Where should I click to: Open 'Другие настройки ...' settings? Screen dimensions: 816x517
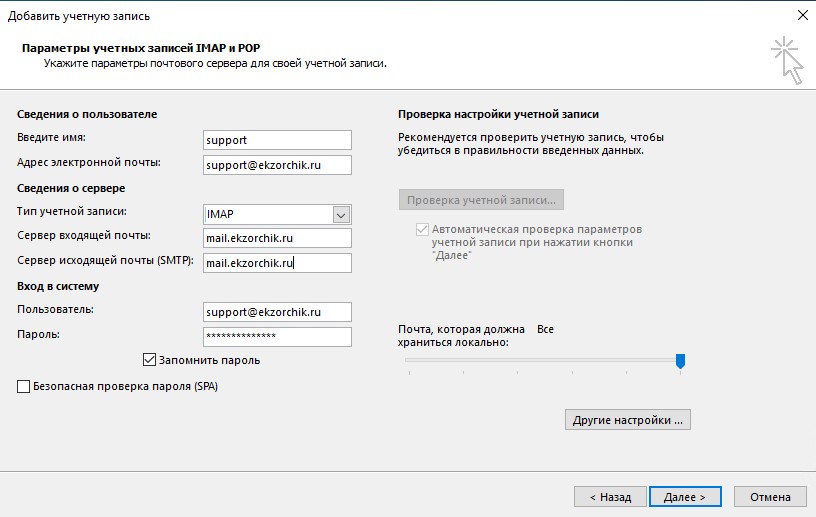(x=627, y=420)
